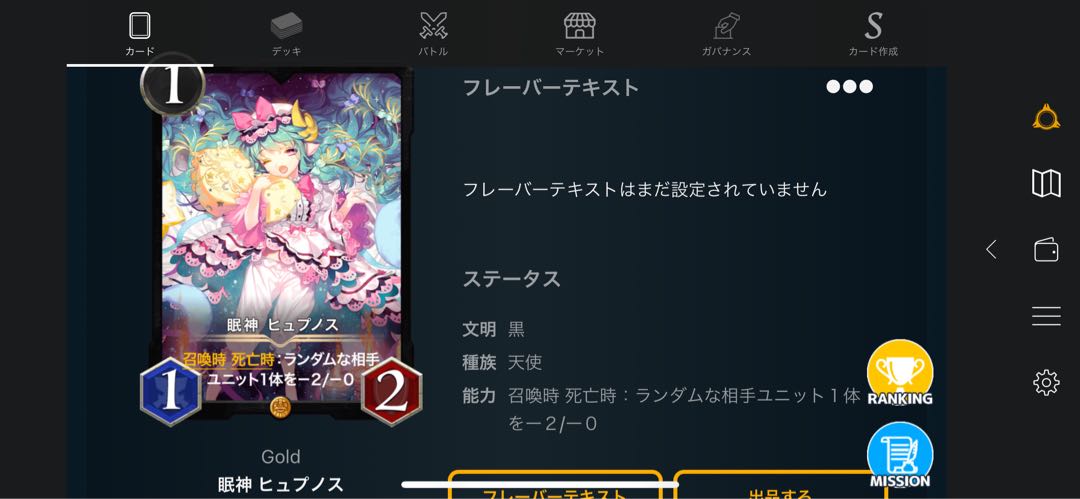Click the orange triangle logo icon
Viewport: 1080px width, 499px height.
coord(1046,116)
